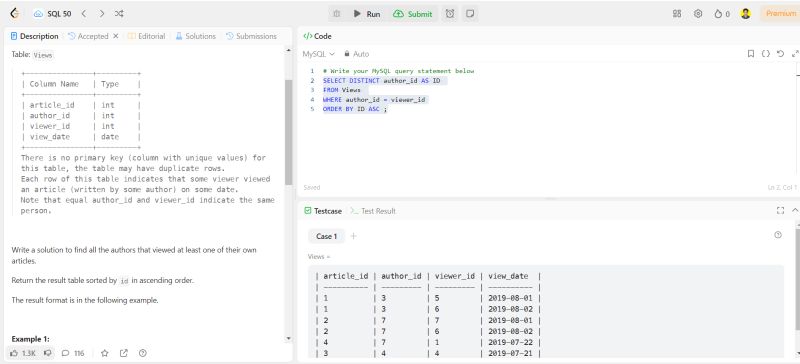
Task: Open the Solutions tab
Action: pos(195,36)
